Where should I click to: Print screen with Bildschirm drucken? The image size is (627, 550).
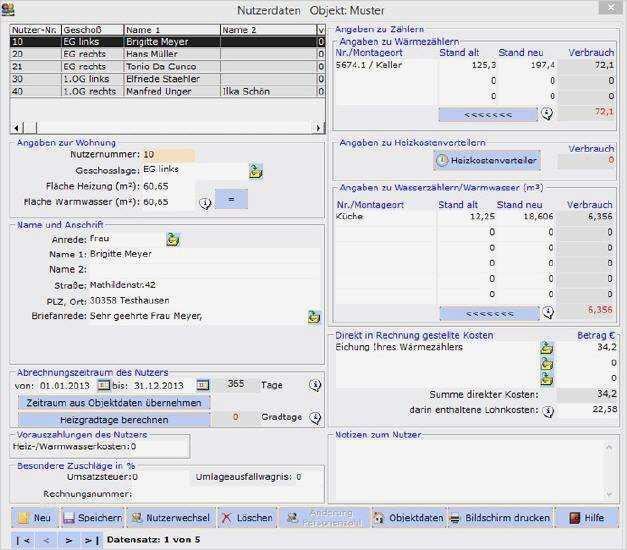500,518
